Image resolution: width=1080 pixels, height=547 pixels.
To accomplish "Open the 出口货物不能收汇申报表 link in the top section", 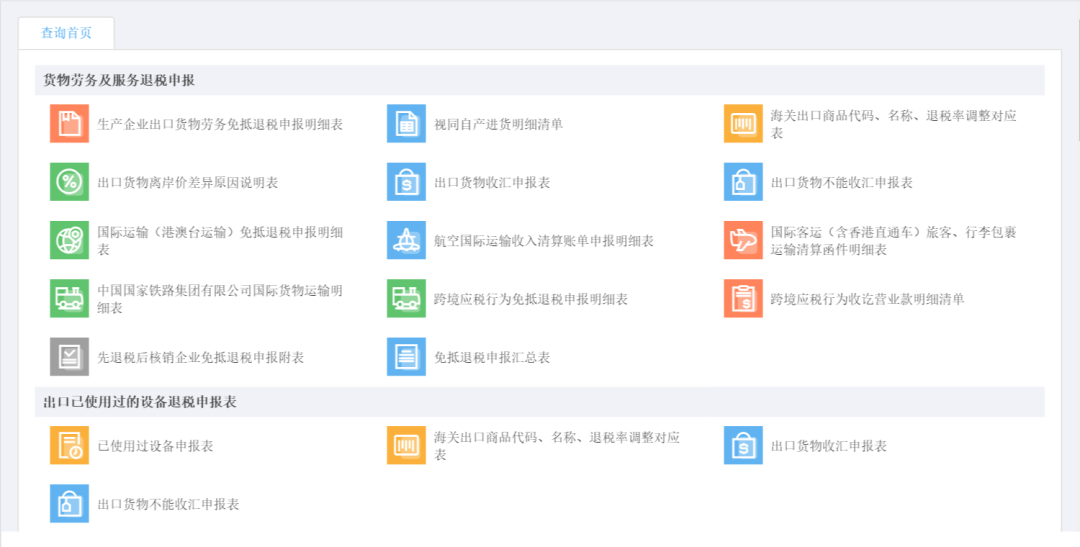I will tap(841, 183).
